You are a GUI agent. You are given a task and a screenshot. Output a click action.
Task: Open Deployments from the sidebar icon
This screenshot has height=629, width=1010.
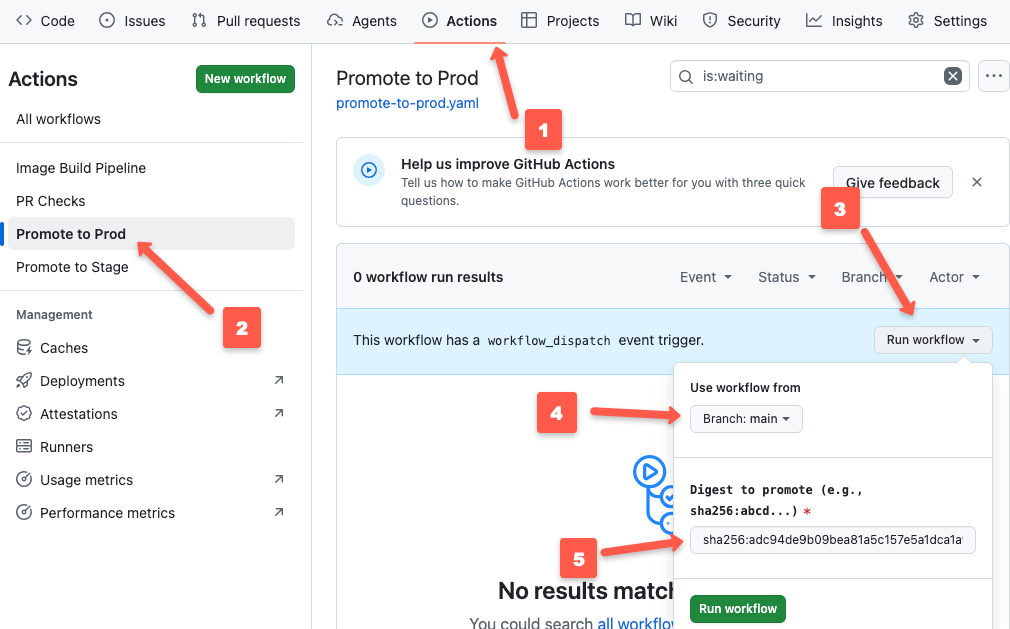[x=22, y=380]
